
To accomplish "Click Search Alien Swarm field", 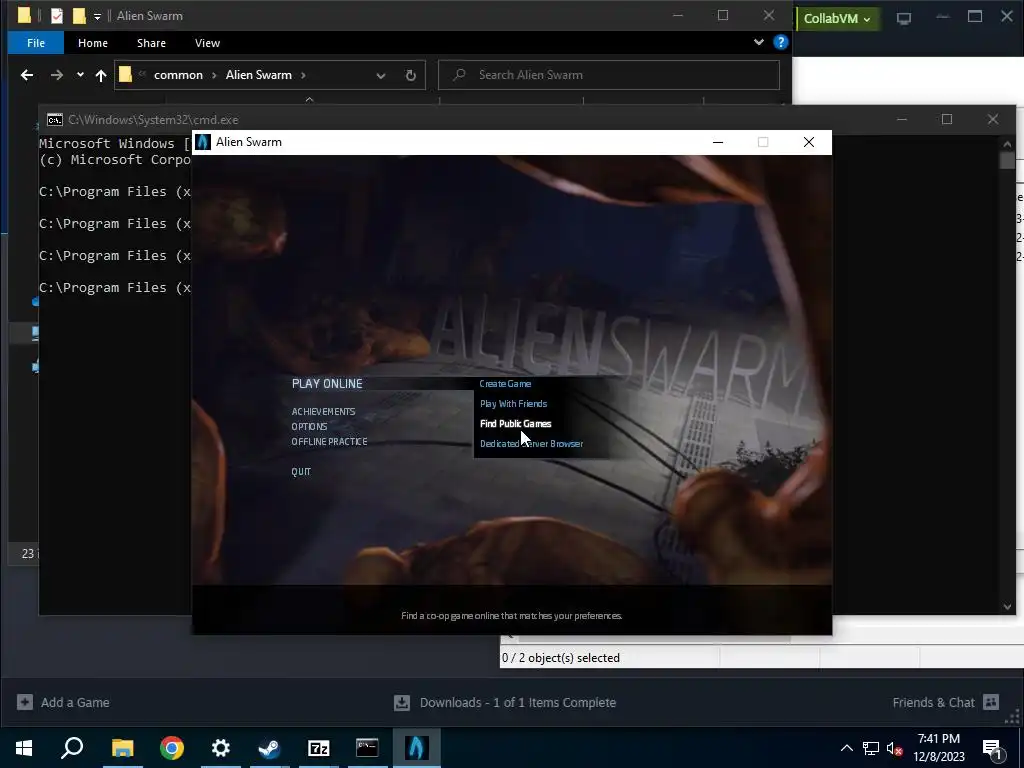I will [609, 75].
